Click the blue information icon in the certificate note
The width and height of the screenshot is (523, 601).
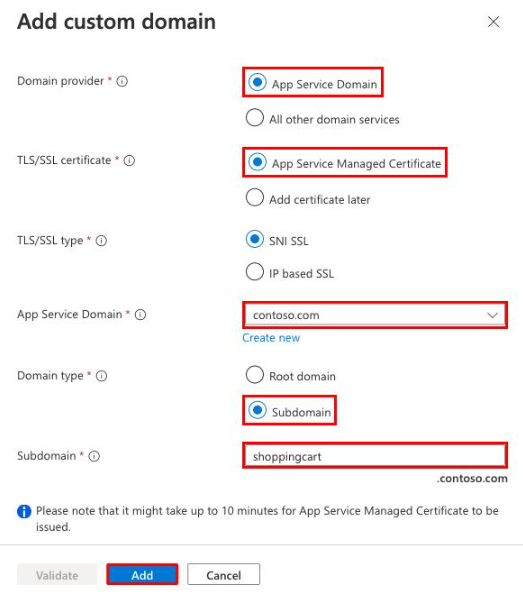(x=24, y=511)
